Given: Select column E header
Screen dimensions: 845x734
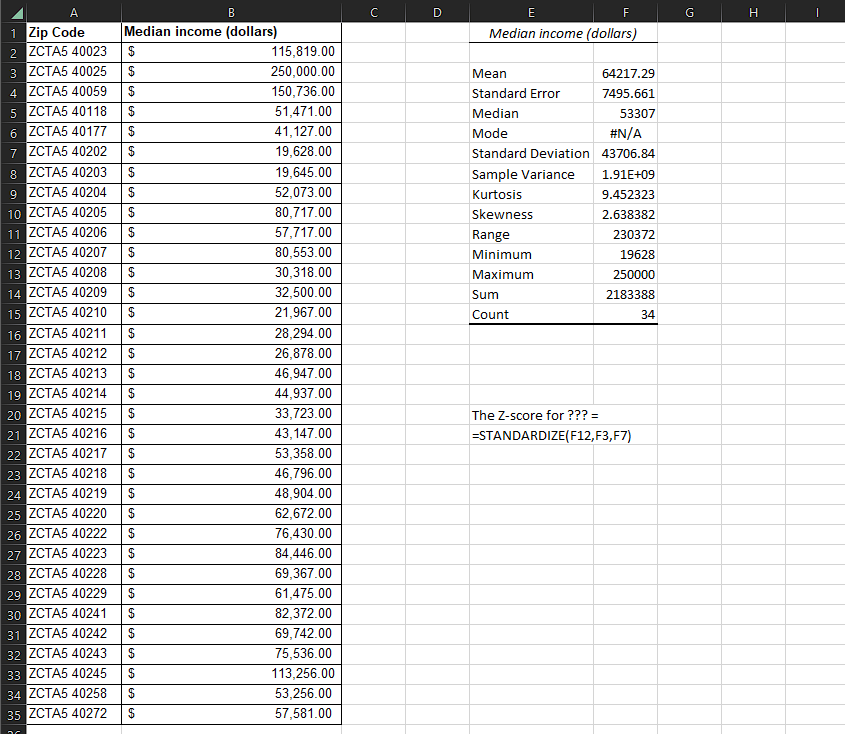Looking at the screenshot, I should 531,12.
